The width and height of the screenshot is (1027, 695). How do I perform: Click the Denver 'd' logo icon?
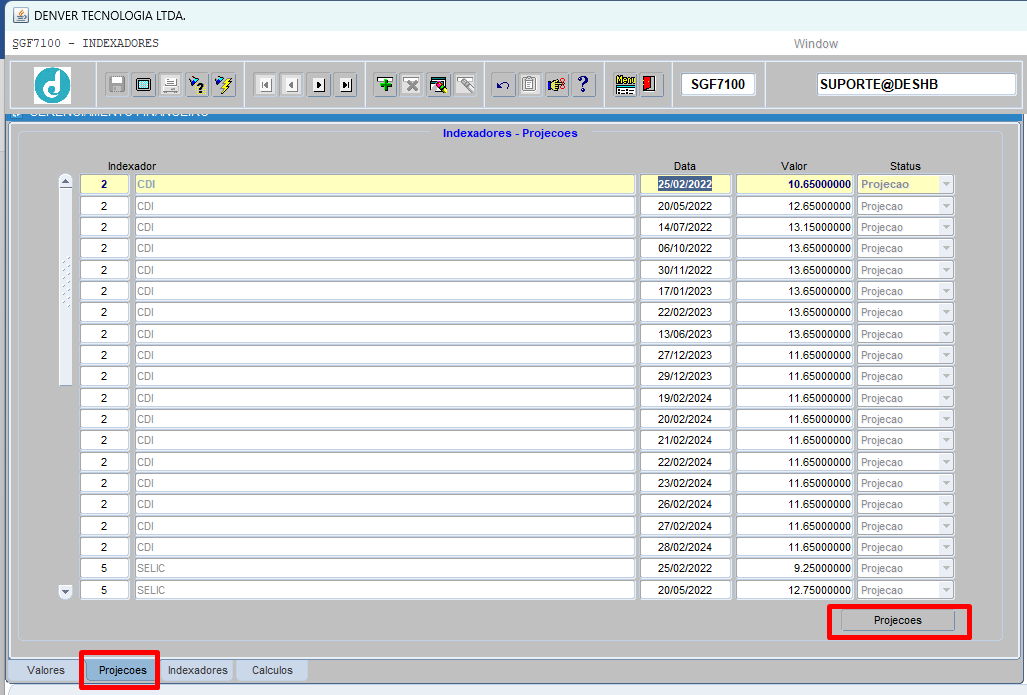pos(52,85)
